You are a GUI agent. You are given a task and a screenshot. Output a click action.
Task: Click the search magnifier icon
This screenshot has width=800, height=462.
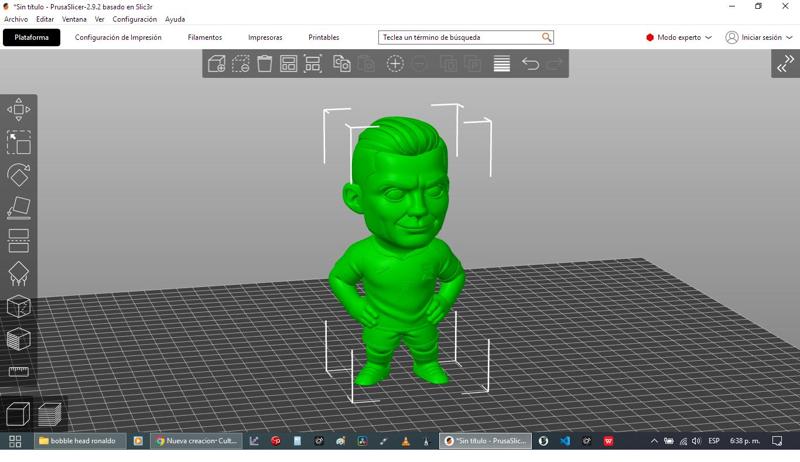(546, 37)
